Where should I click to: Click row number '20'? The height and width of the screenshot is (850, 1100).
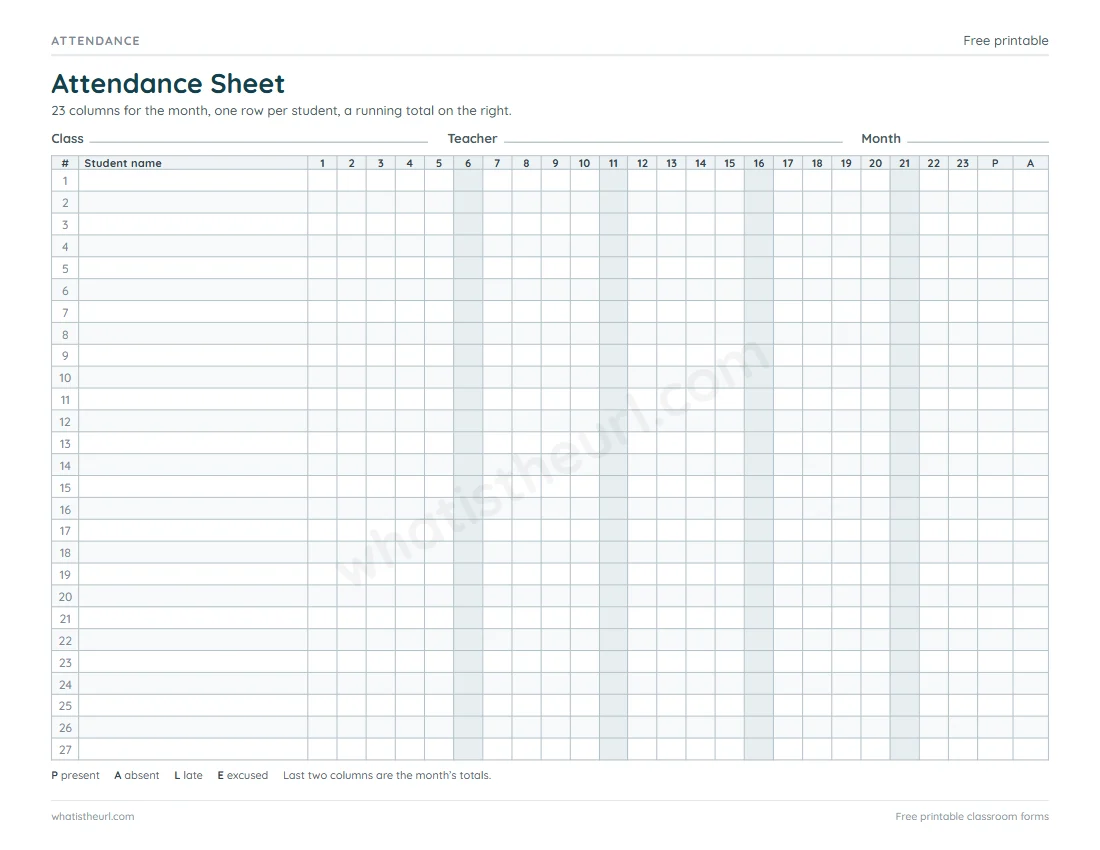click(x=65, y=597)
